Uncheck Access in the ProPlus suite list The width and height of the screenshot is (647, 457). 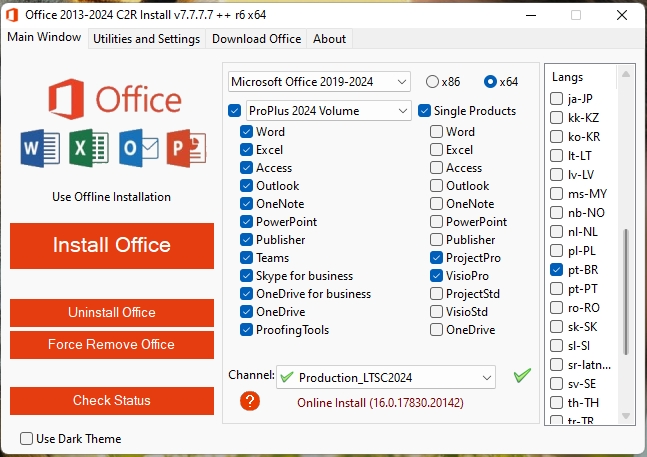point(246,167)
